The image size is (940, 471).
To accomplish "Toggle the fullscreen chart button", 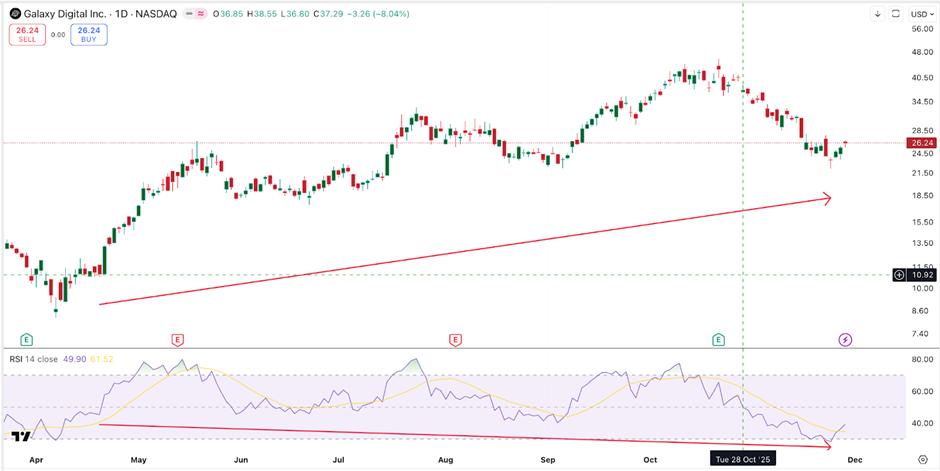I will [x=896, y=13].
